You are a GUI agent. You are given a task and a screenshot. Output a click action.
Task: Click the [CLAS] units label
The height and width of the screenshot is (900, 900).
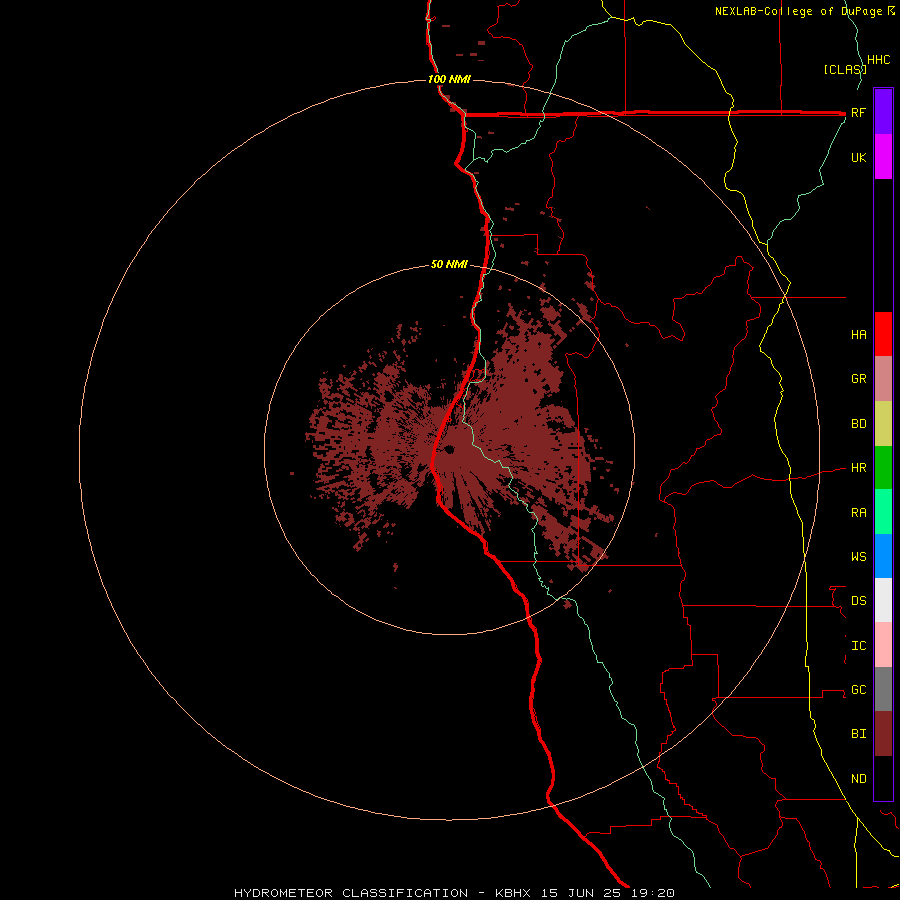pyautogui.click(x=845, y=69)
